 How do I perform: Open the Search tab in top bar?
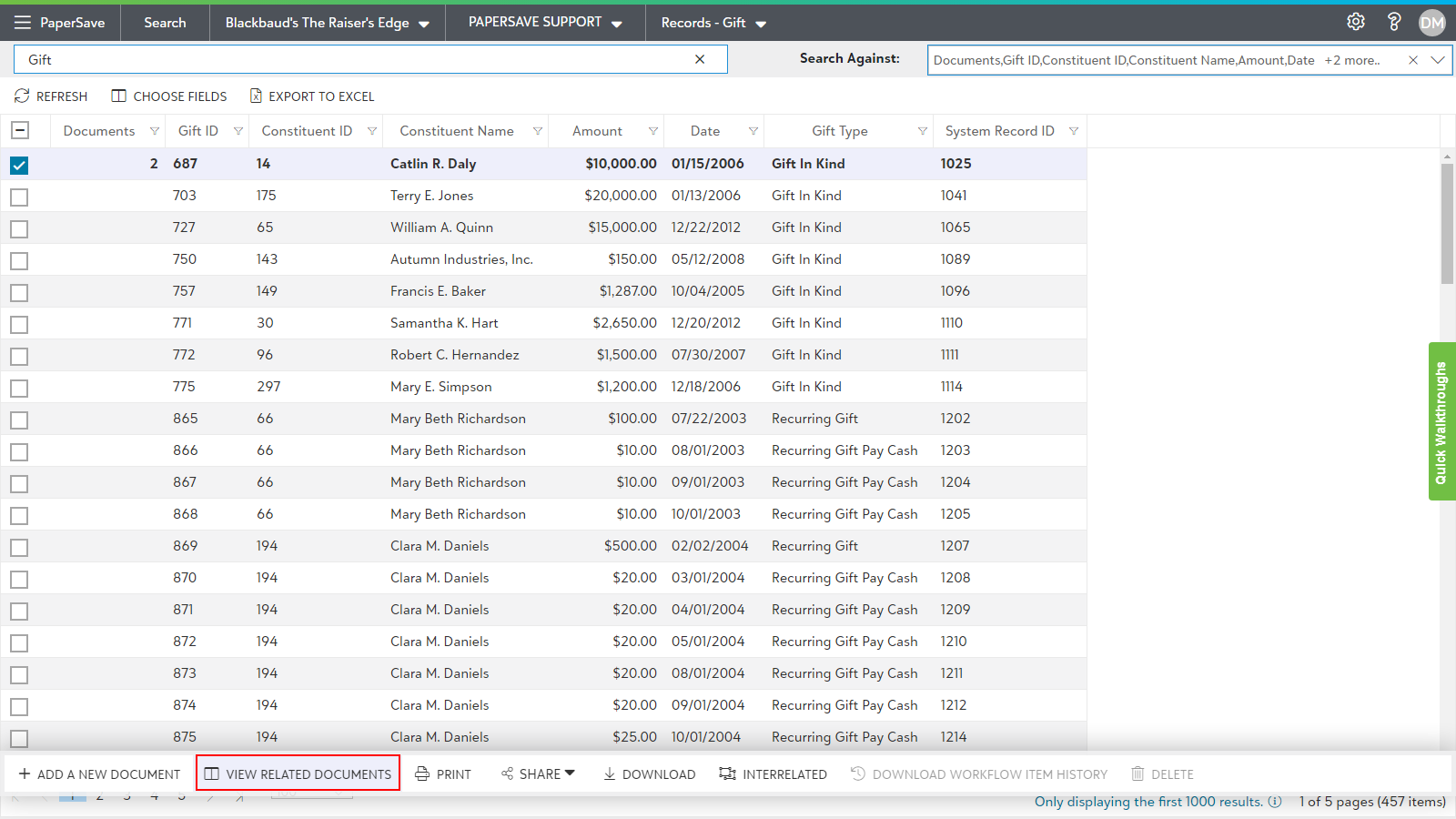165,23
